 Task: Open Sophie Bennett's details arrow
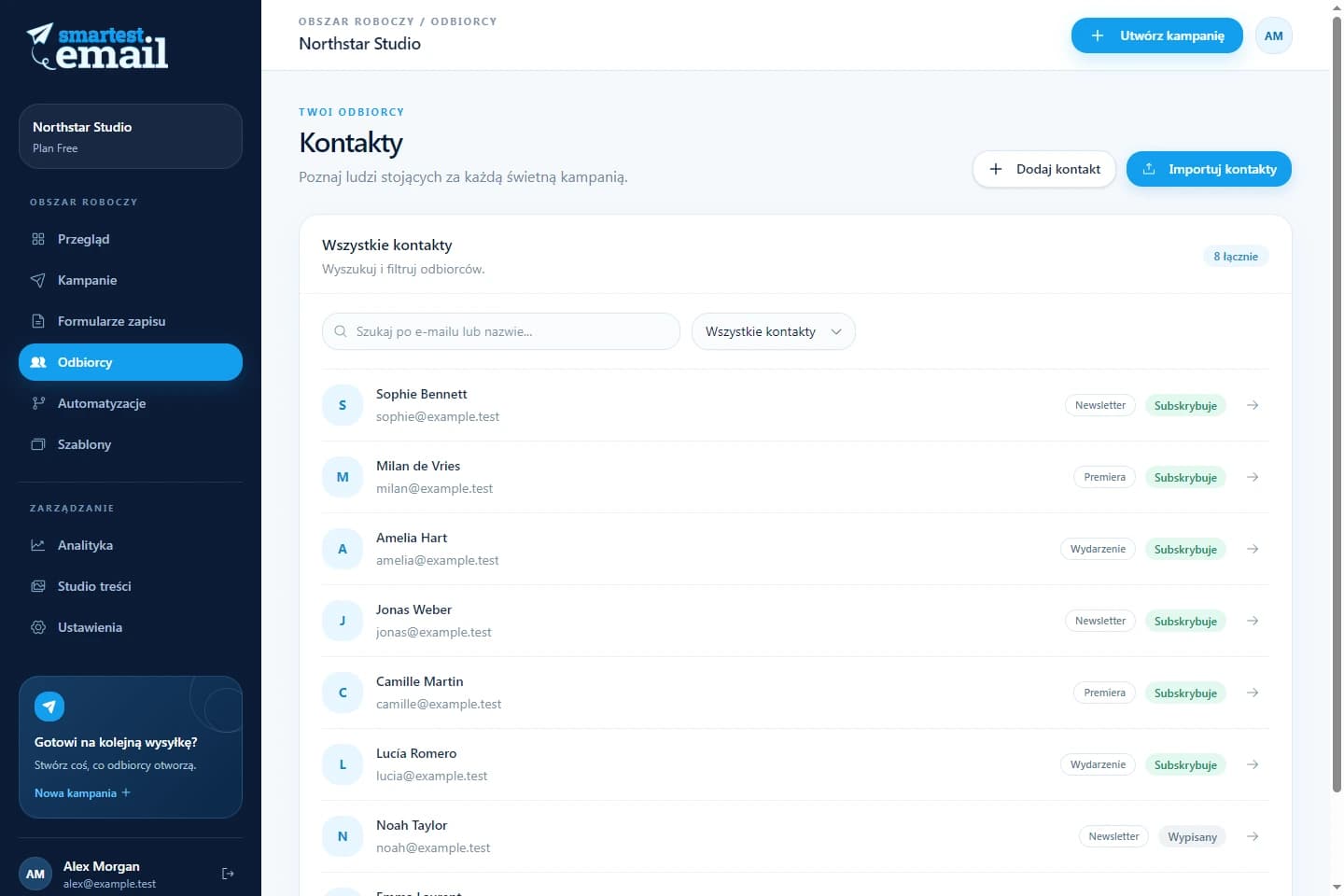[1253, 405]
